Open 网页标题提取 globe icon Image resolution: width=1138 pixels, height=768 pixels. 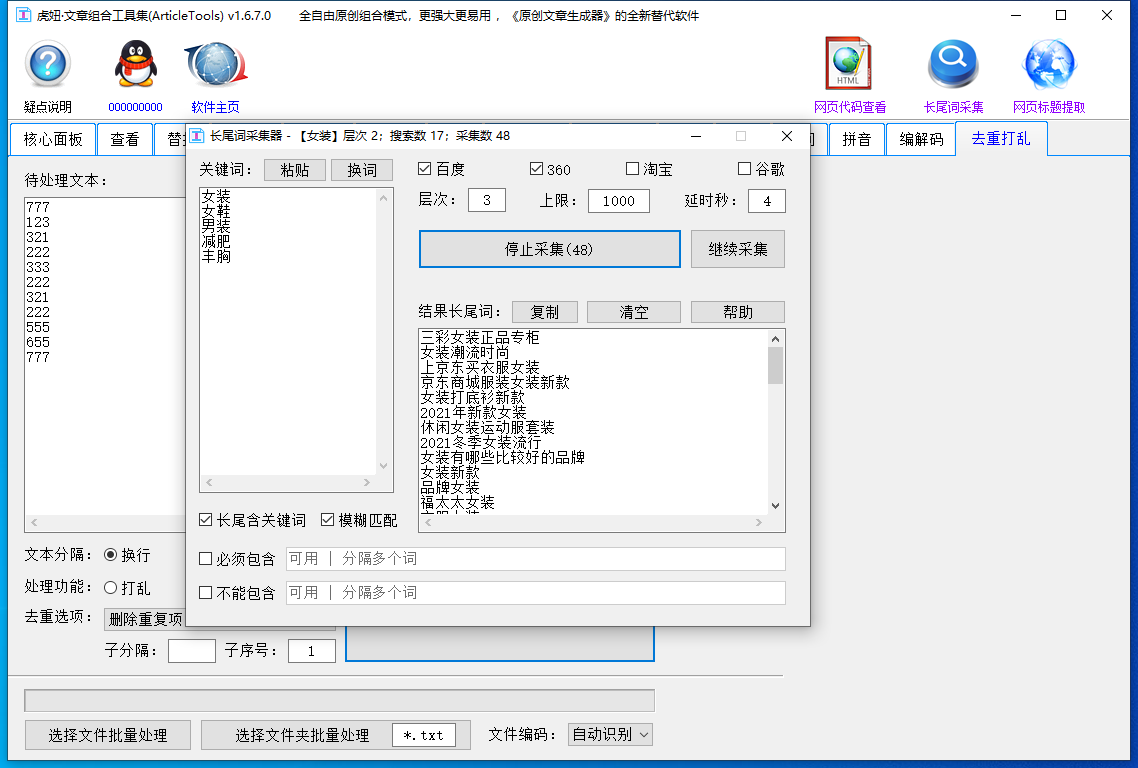tap(1049, 63)
